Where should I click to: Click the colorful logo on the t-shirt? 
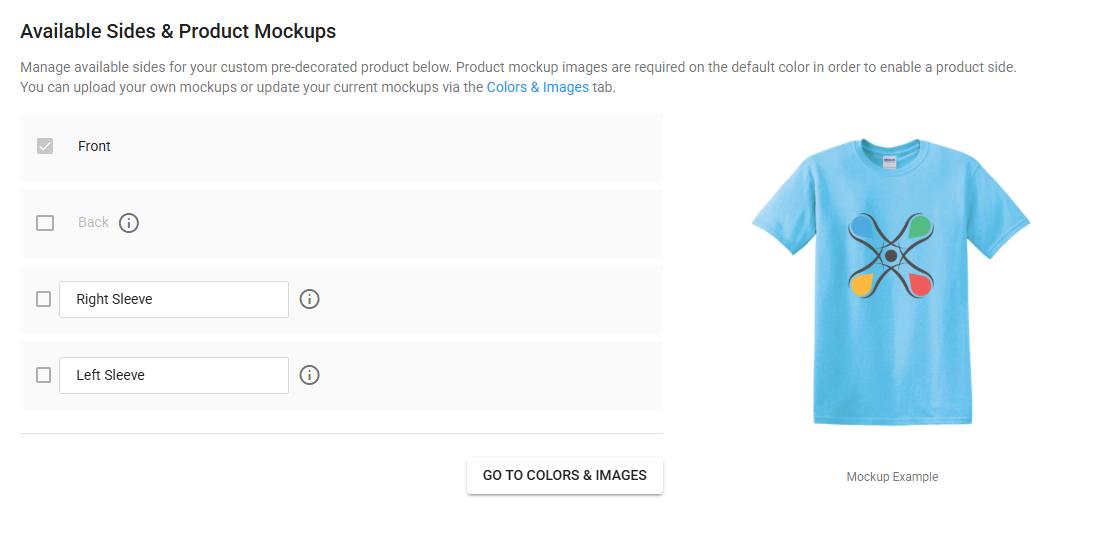tap(890, 256)
